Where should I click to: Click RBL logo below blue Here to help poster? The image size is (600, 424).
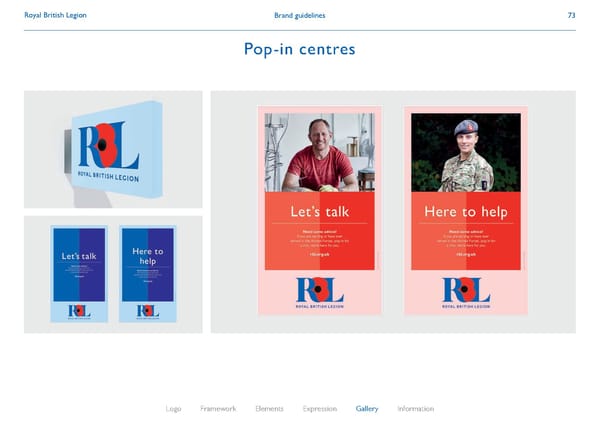click(x=147, y=312)
